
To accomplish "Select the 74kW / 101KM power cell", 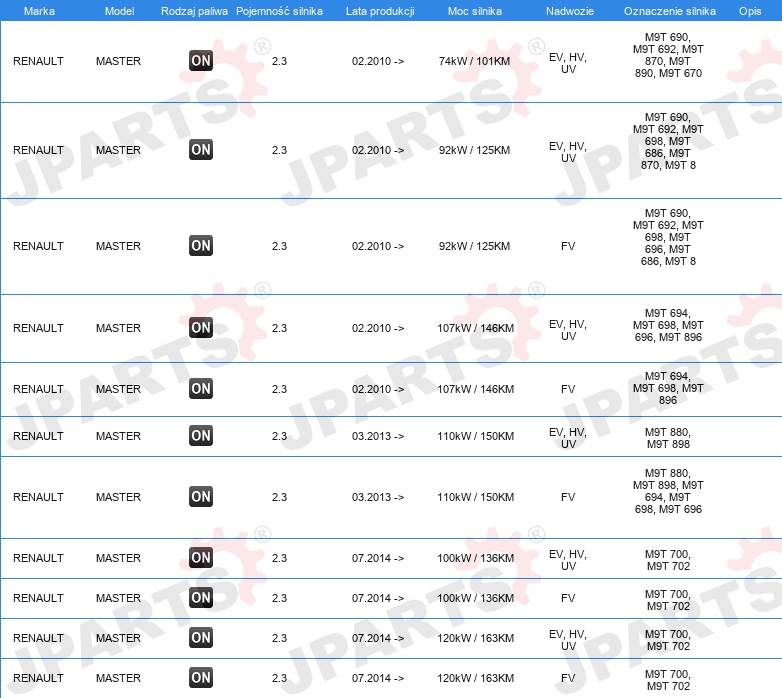I will point(474,61).
